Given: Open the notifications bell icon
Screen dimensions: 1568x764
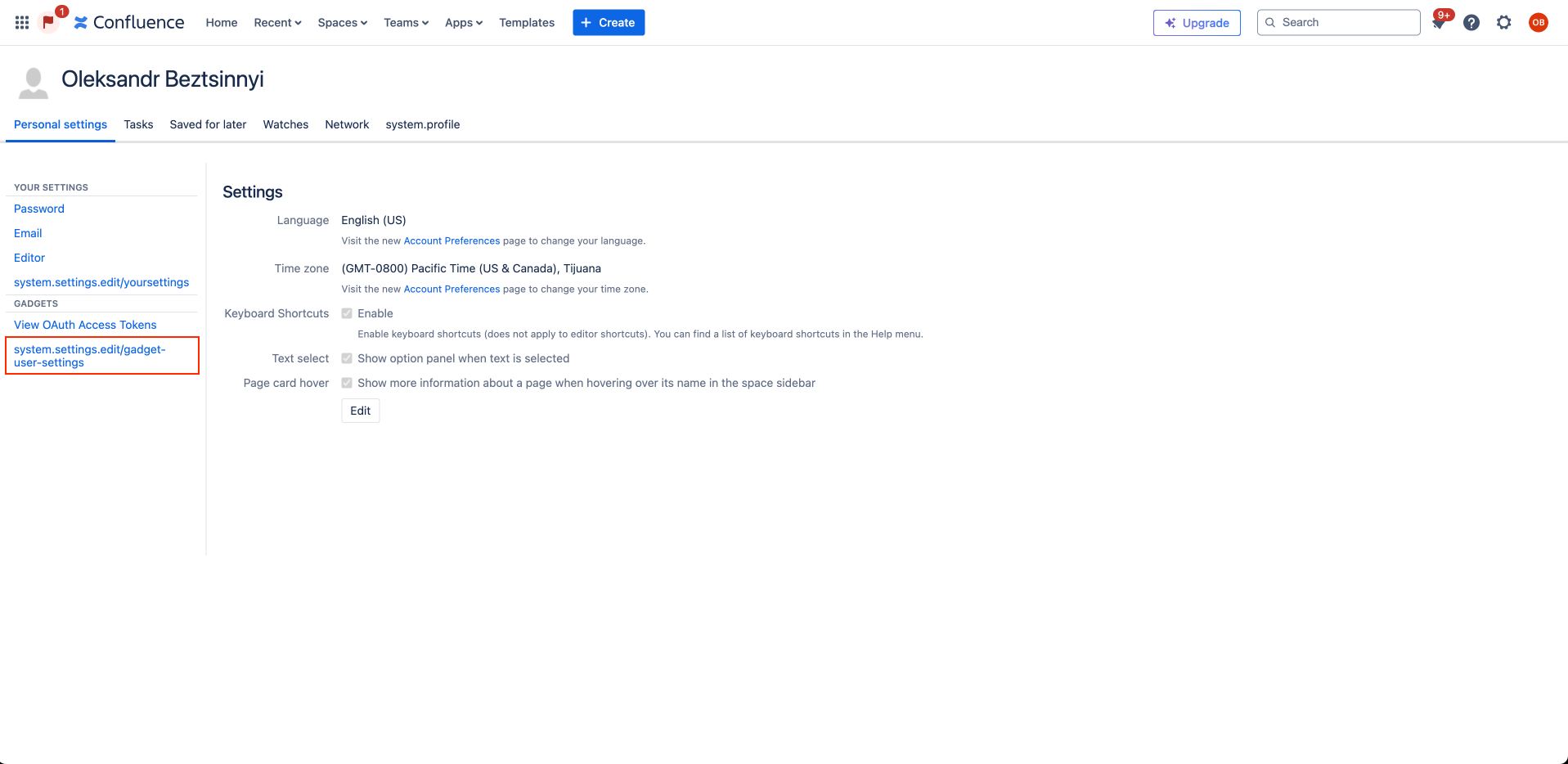Looking at the screenshot, I should click(x=1439, y=22).
